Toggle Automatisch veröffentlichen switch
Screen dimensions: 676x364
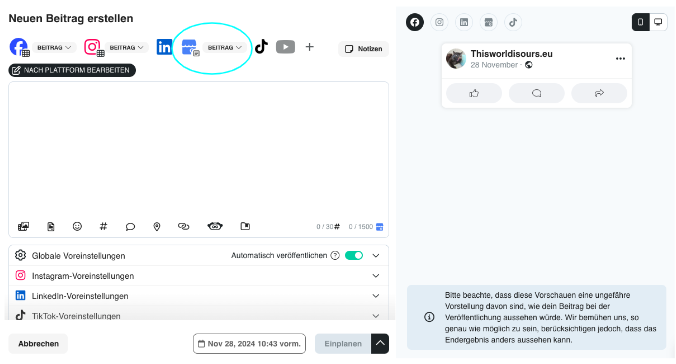click(354, 255)
